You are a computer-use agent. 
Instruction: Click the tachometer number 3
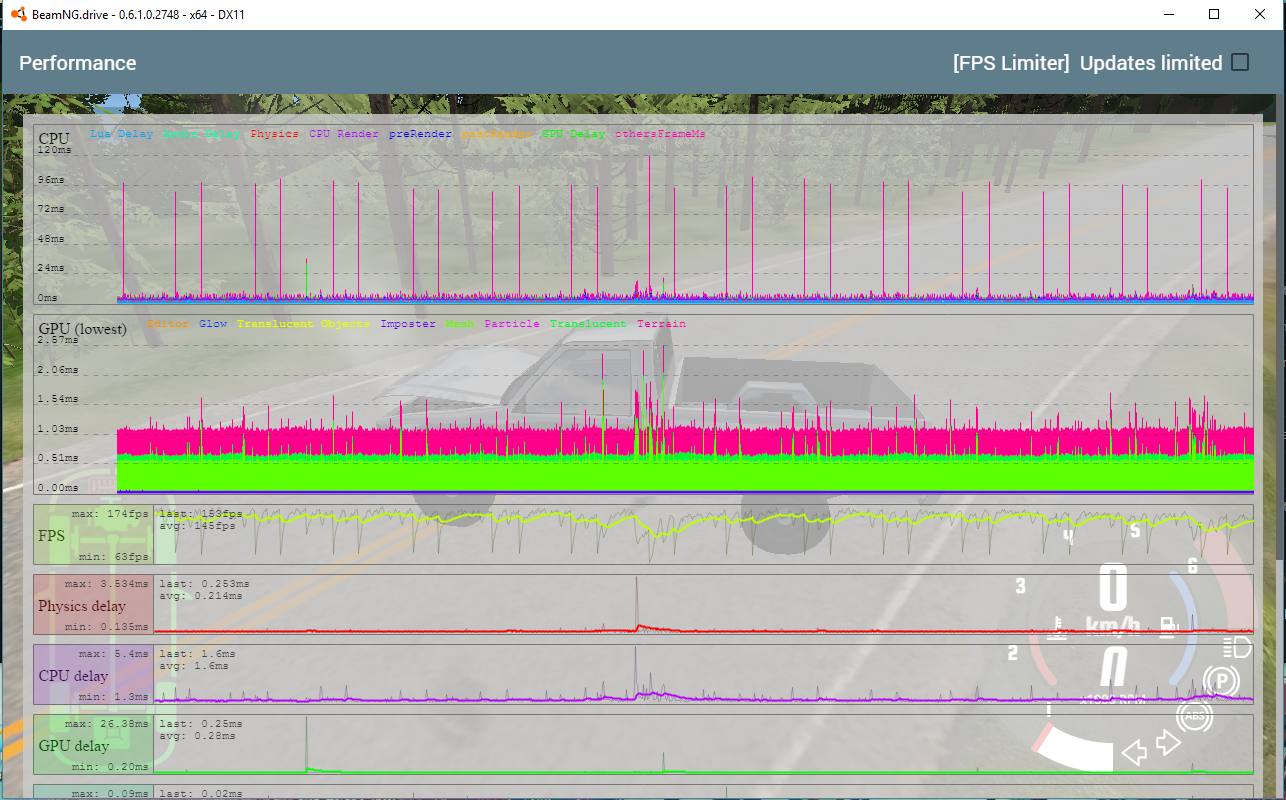click(1020, 586)
